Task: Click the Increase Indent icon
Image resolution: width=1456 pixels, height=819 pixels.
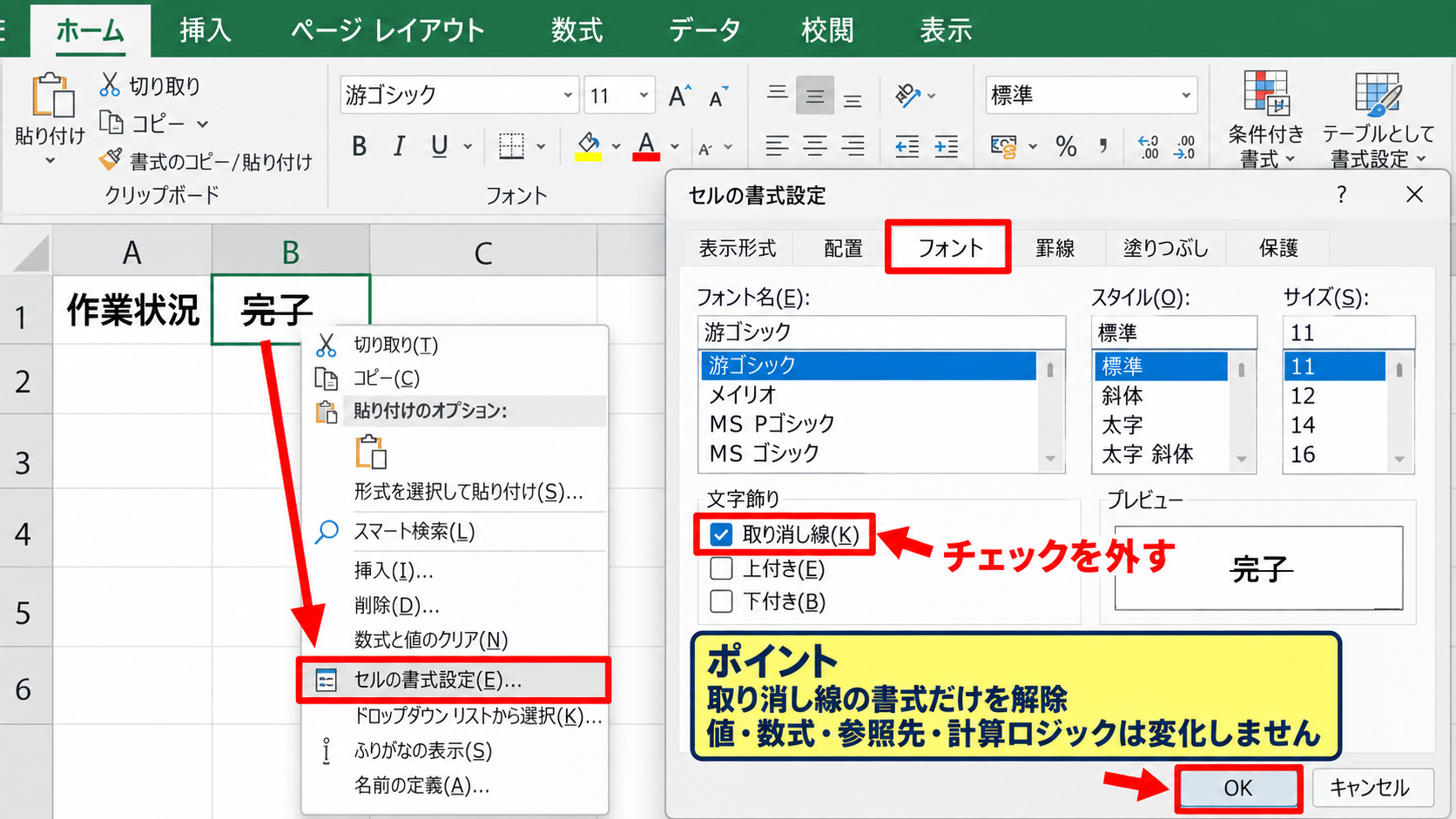Action: coord(946,146)
